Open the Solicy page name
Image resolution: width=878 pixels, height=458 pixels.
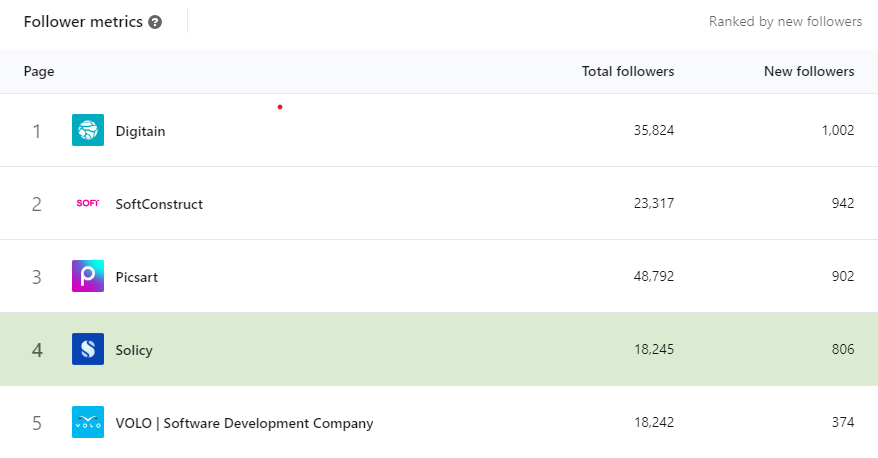pyautogui.click(x=134, y=350)
